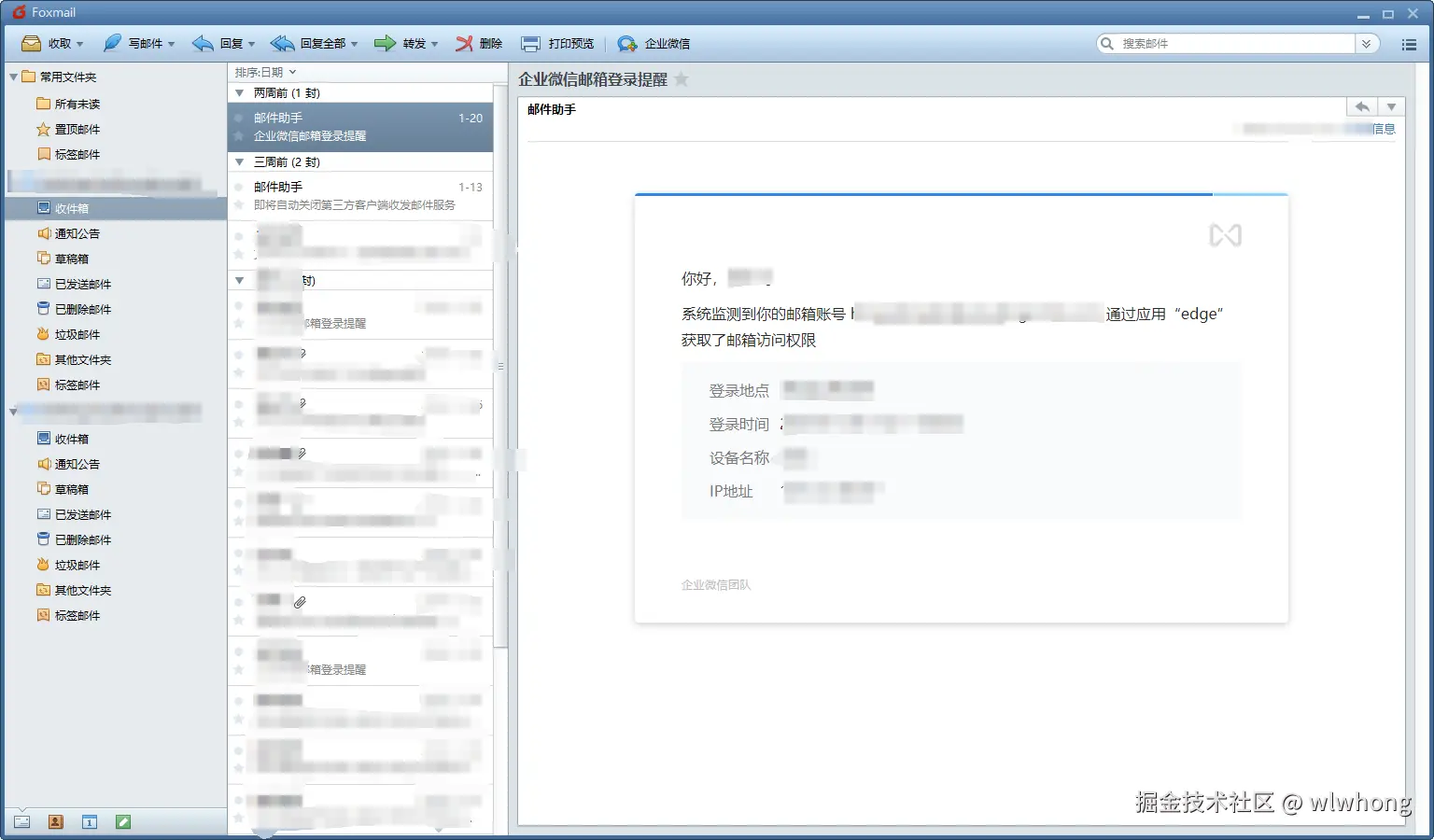Compose a new message with 写邮件
Image resolution: width=1434 pixels, height=840 pixels.
(133, 44)
